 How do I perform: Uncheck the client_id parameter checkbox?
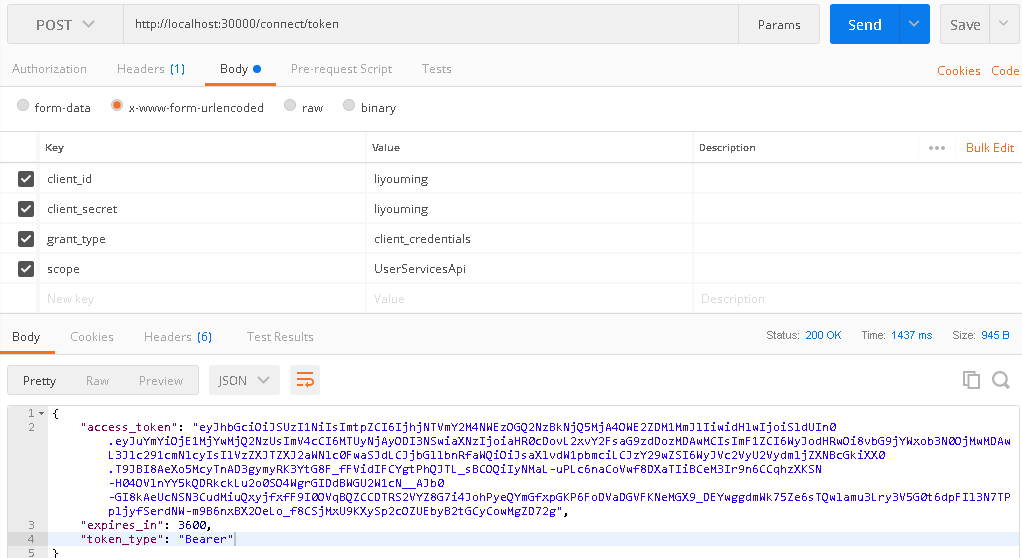click(x=26, y=179)
